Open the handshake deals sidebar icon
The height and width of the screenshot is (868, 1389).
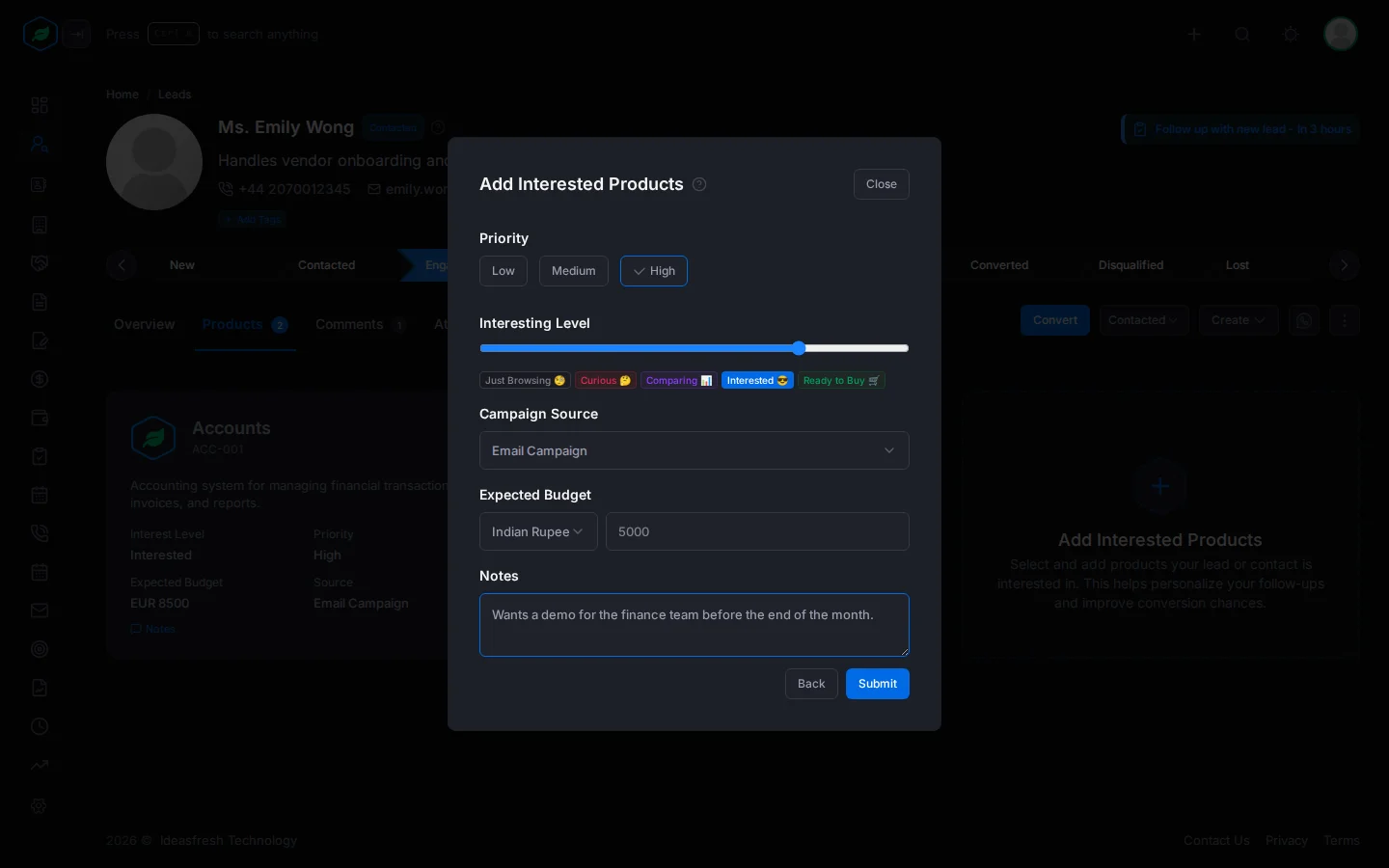tap(40, 263)
